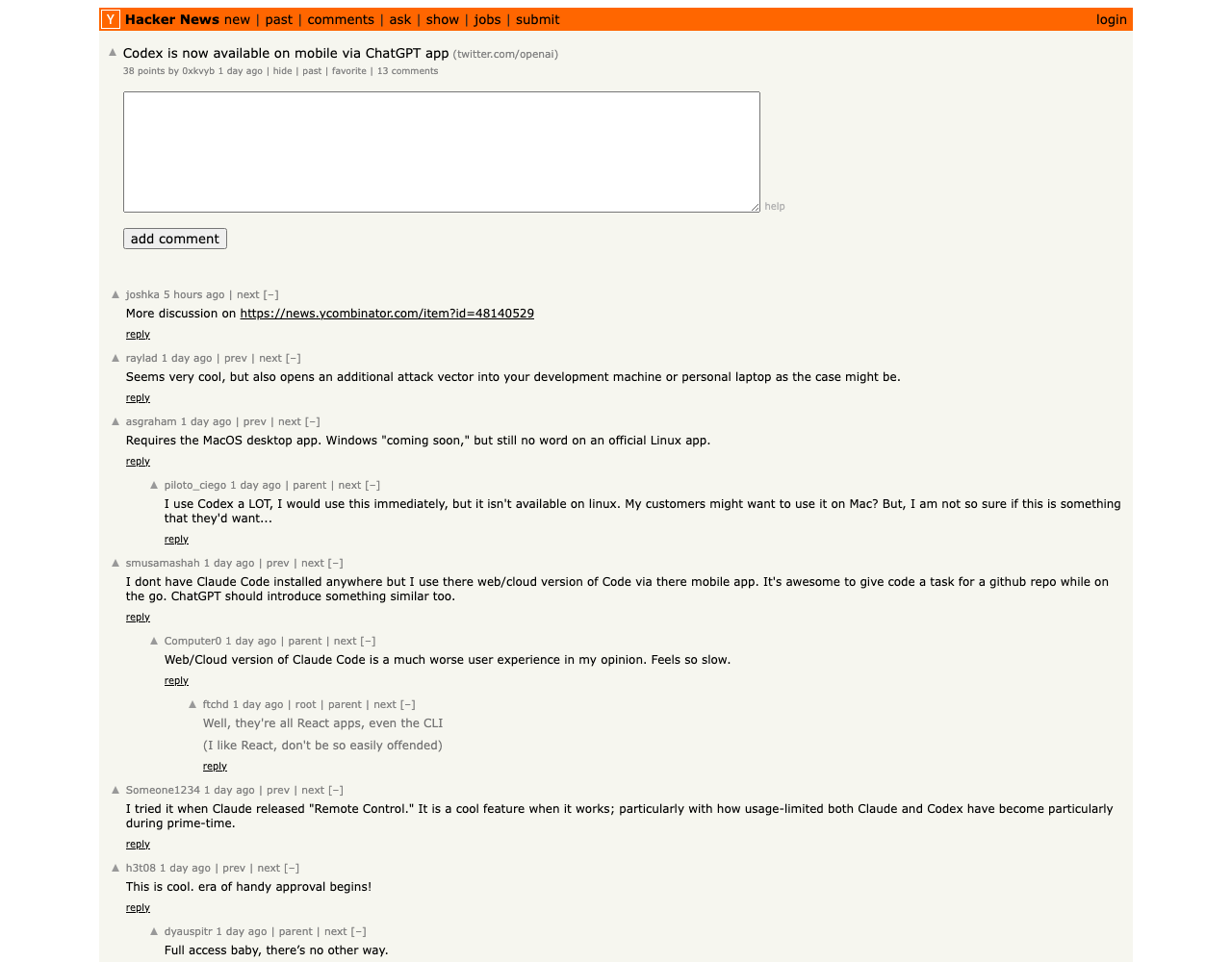Reply to smusamashah's comment
Screen dimensions: 1232x962
[138, 618]
